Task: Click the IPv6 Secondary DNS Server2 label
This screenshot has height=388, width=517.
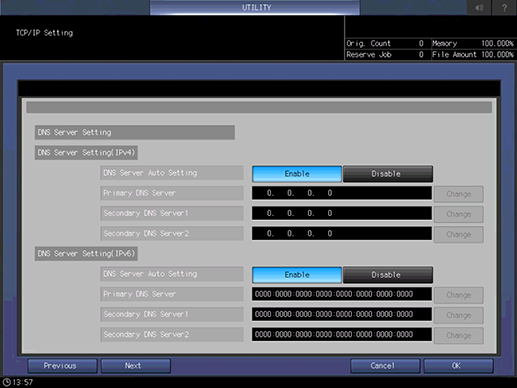Action: coord(172,334)
